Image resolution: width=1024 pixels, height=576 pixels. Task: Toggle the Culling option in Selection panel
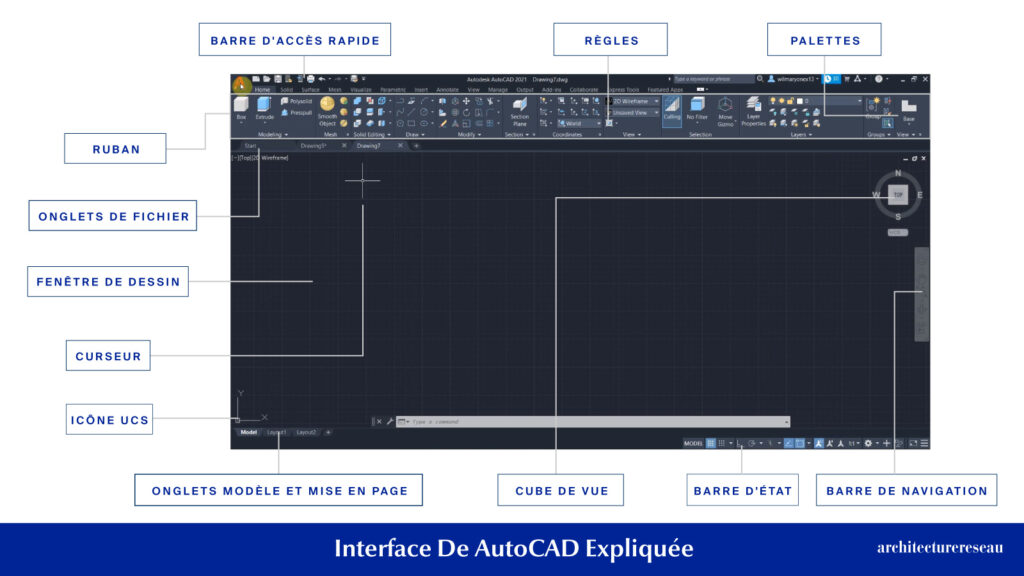click(672, 112)
